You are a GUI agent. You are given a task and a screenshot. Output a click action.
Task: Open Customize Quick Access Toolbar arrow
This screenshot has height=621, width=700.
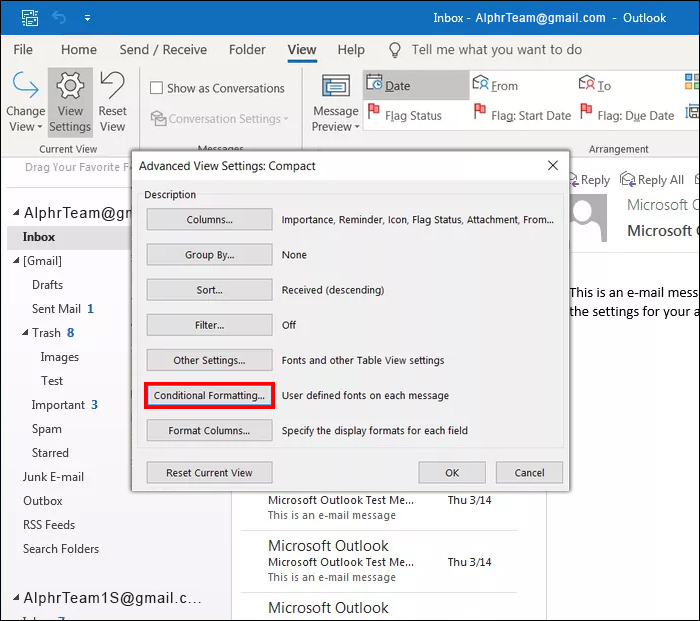[x=88, y=18]
